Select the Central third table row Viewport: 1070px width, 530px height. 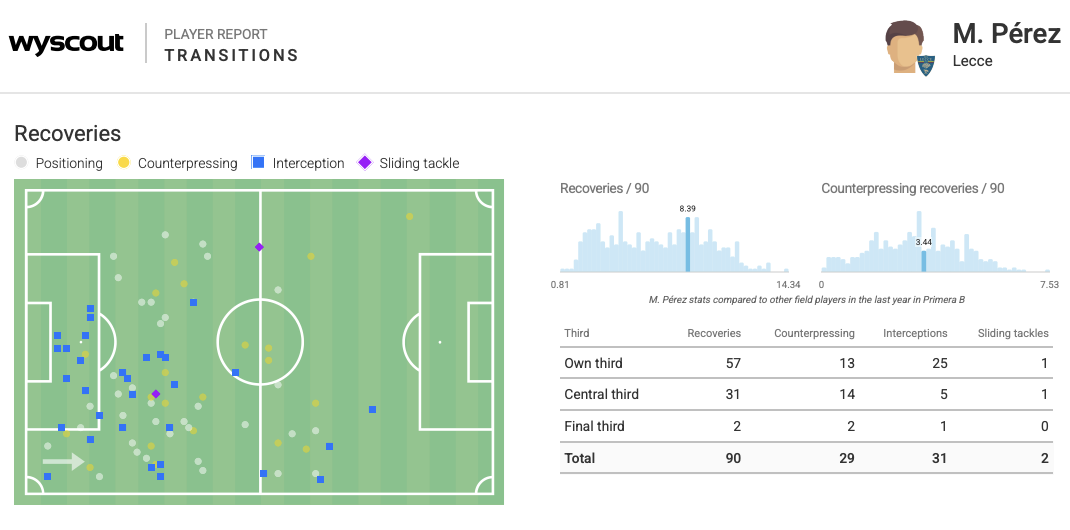click(x=806, y=394)
